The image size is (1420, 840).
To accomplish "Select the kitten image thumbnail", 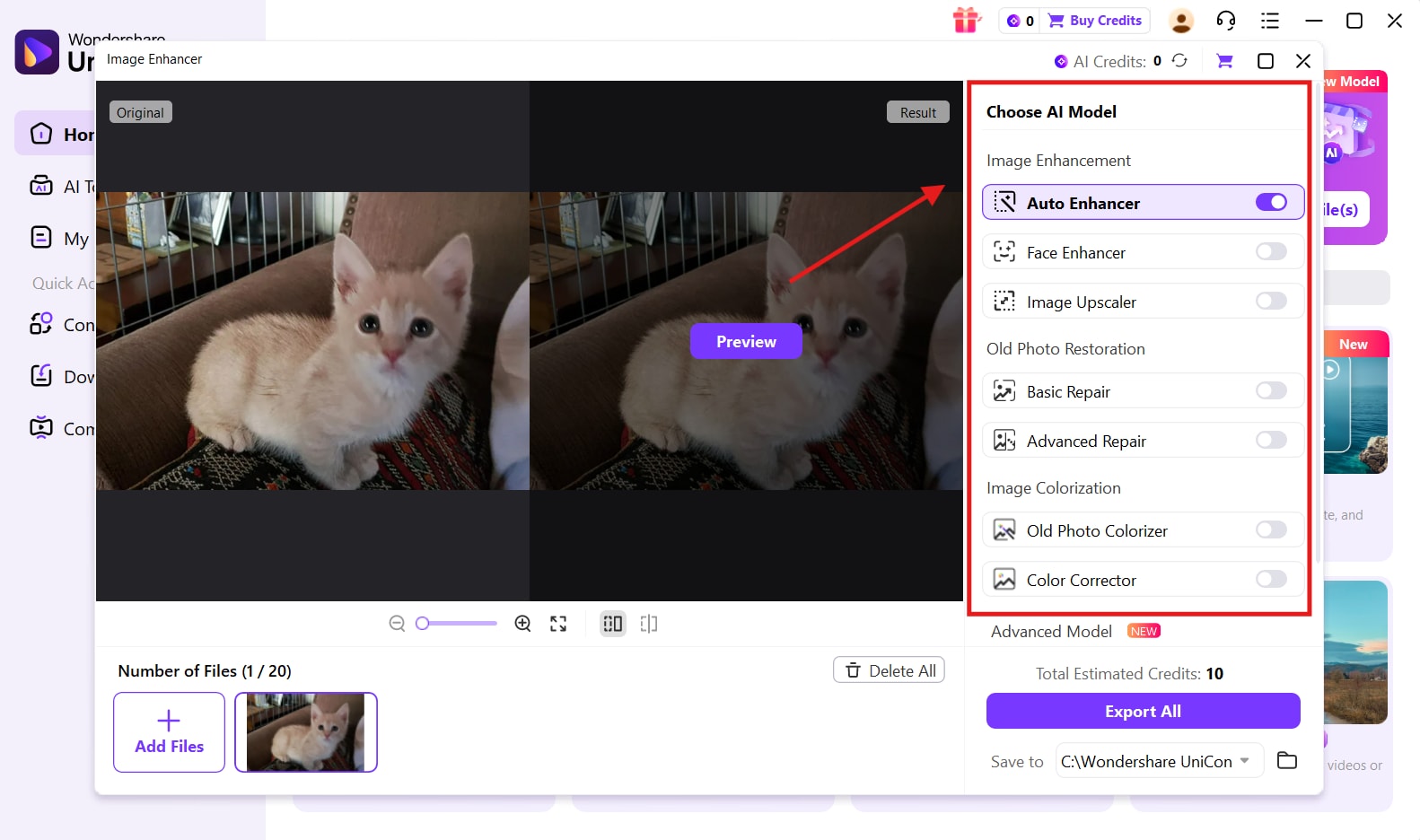I will coord(306,732).
